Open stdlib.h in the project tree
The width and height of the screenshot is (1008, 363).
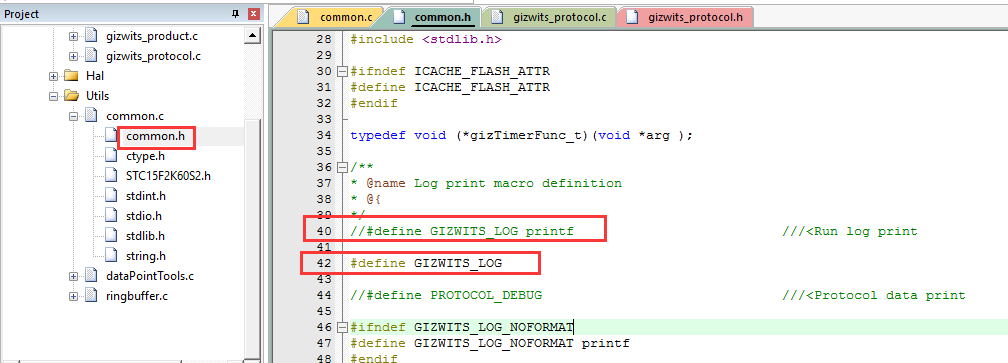pyautogui.click(x=145, y=236)
